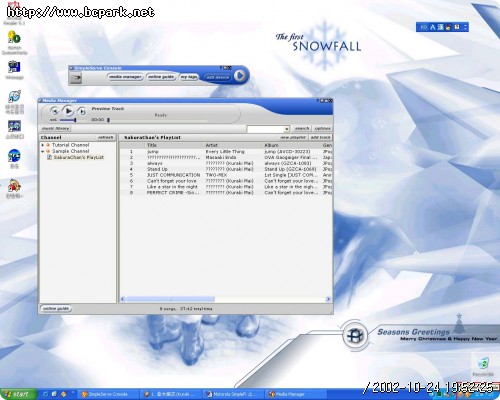
Task: Select track 1 "jump" in playlist
Action: (226, 152)
